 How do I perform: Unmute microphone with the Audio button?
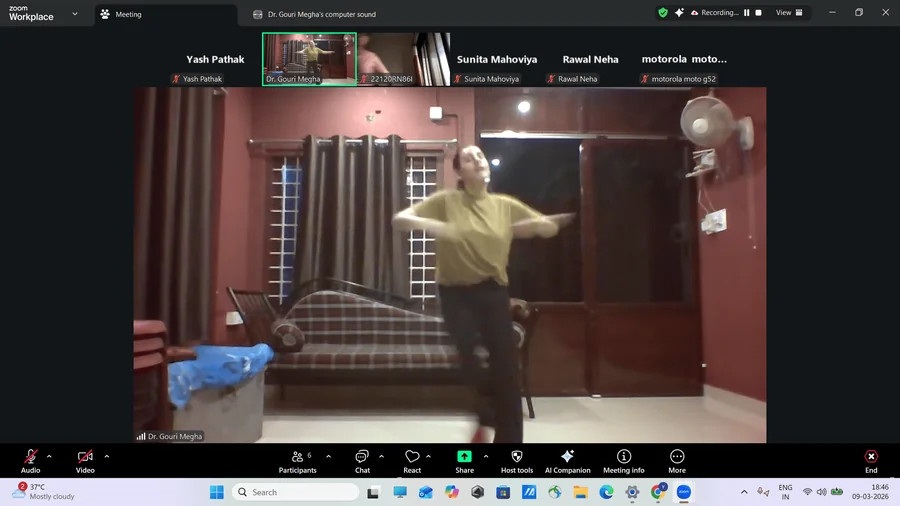[30, 461]
